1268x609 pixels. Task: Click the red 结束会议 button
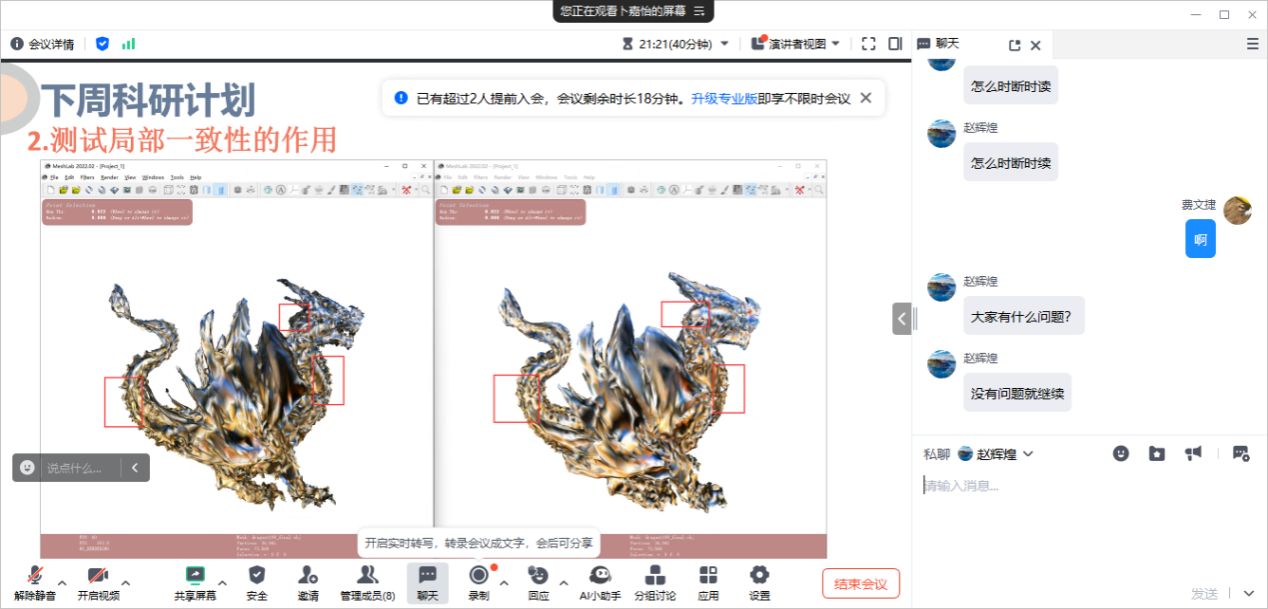(x=861, y=583)
